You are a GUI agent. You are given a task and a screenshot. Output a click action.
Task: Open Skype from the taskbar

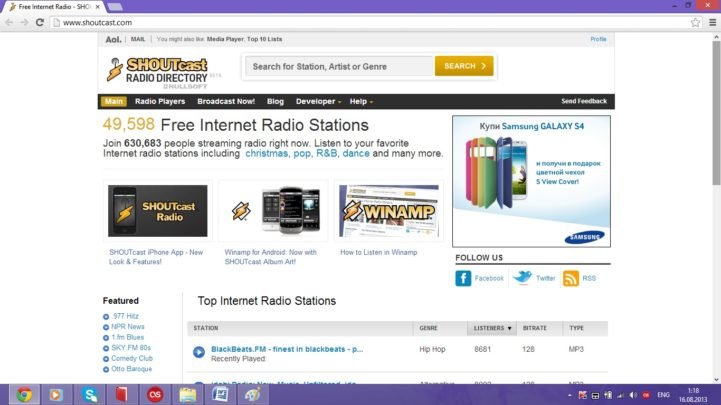[90, 394]
